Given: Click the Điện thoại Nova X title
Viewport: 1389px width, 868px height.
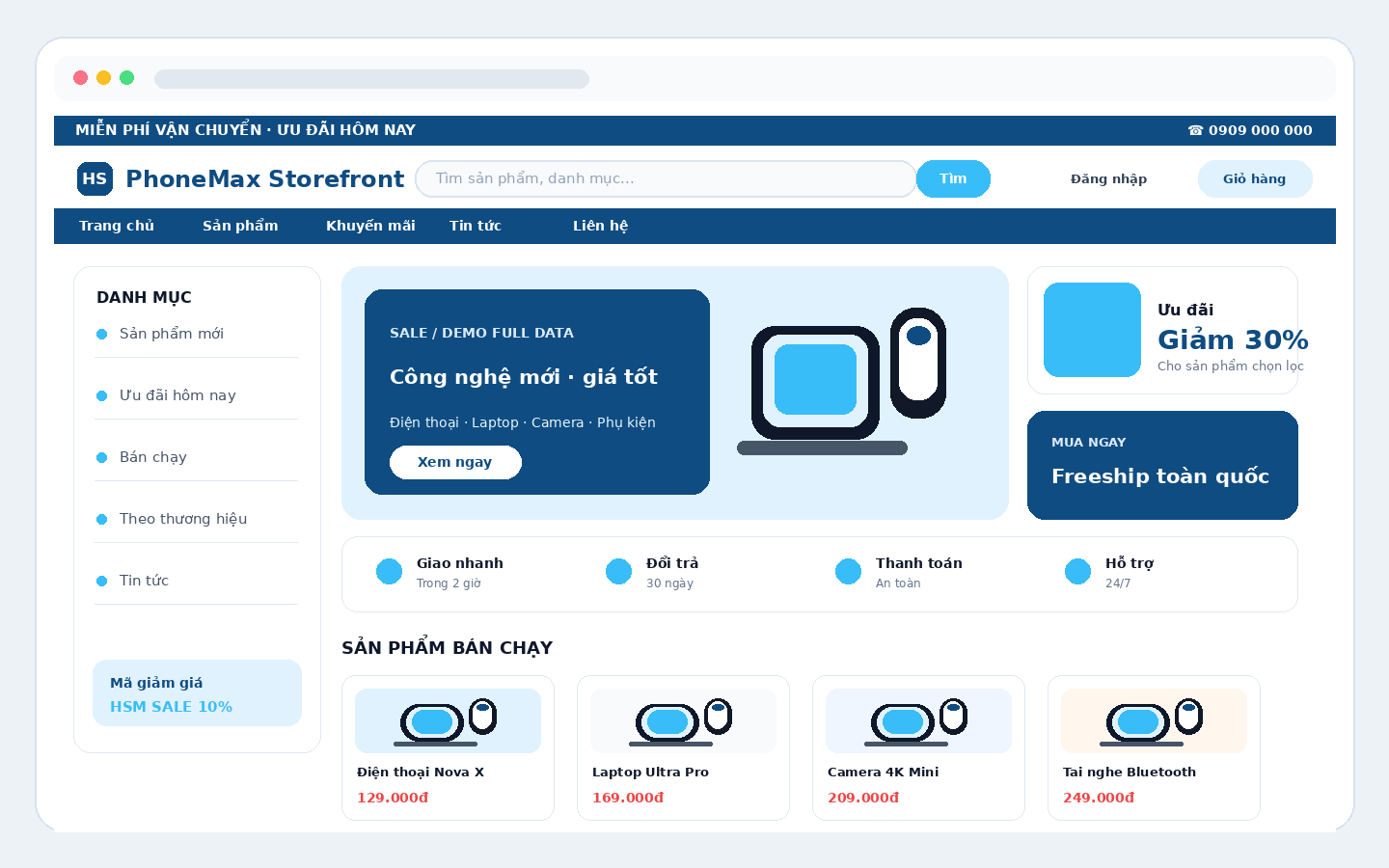Looking at the screenshot, I should point(421,773).
